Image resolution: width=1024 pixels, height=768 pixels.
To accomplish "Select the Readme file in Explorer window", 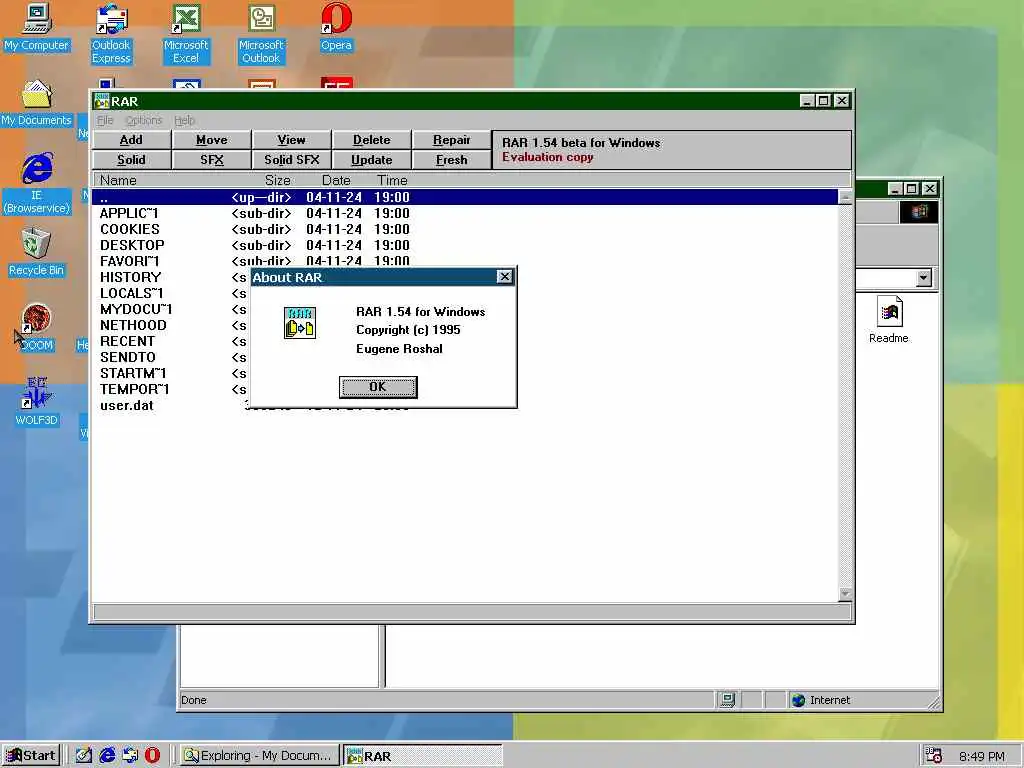I will 889,319.
